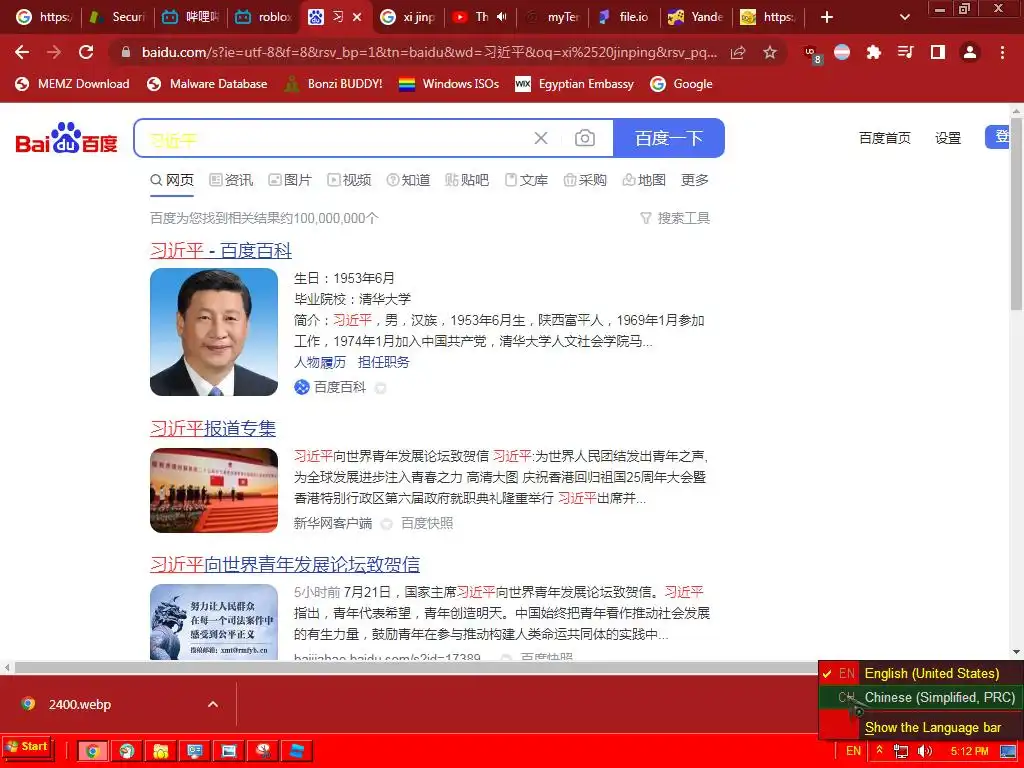Open the 担任职务 link
Image resolution: width=1024 pixels, height=768 pixels.
383,362
